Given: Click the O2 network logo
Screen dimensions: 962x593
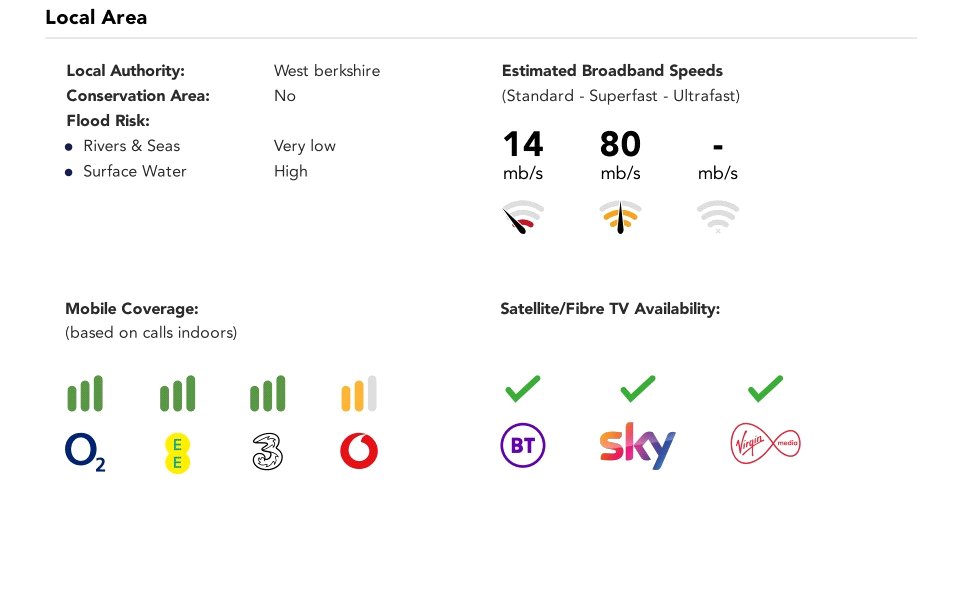Looking at the screenshot, I should coord(85,452).
